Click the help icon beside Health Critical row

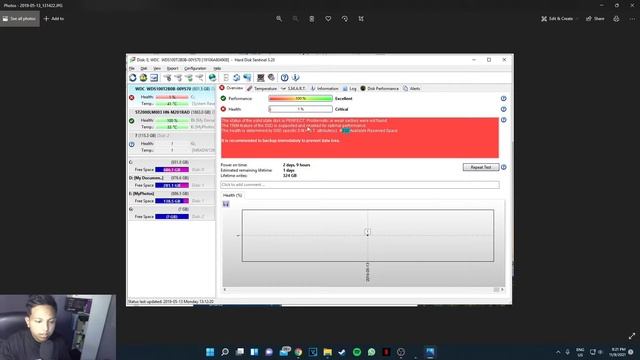504,109
